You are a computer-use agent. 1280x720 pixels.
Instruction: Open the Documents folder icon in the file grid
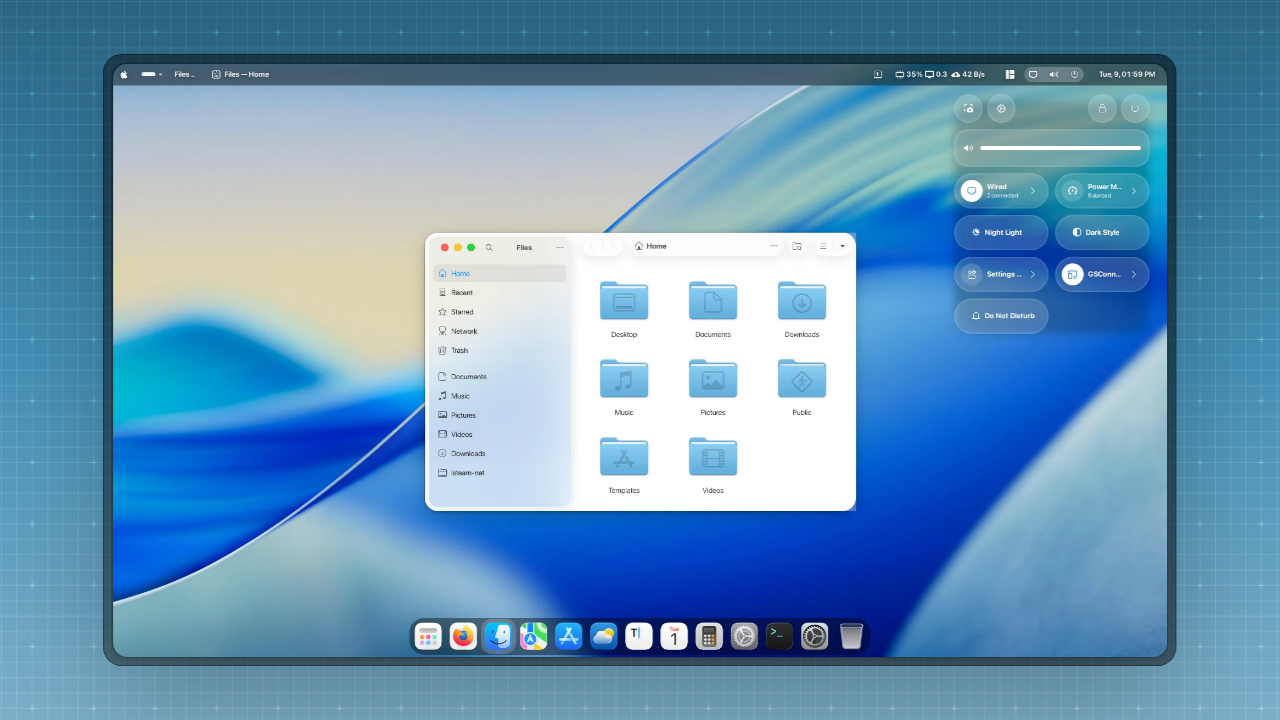713,301
